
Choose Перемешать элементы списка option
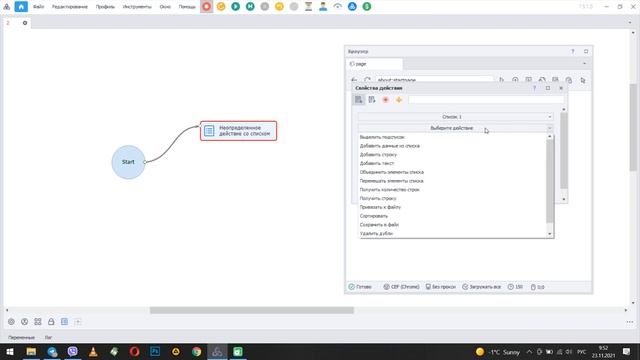click(x=391, y=181)
